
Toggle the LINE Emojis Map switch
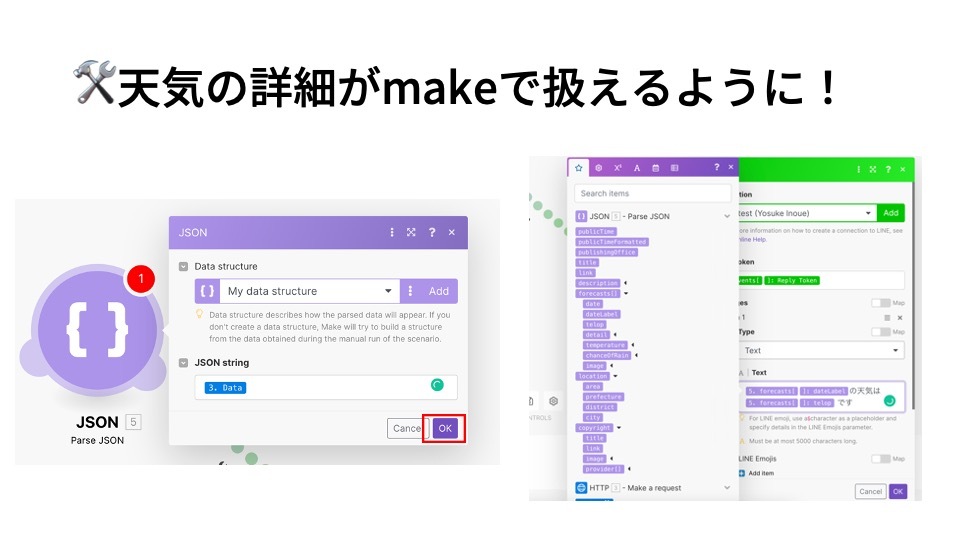[880, 459]
